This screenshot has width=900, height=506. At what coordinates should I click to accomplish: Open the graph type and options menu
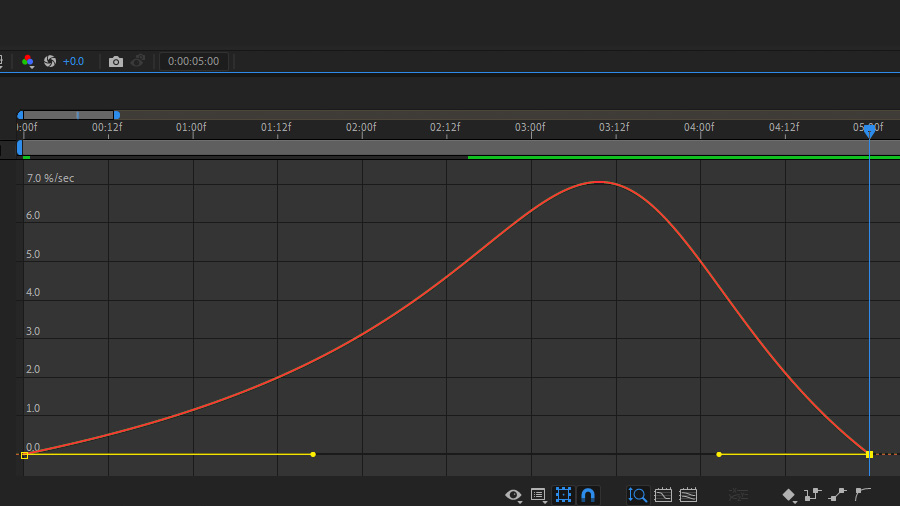pyautogui.click(x=538, y=495)
